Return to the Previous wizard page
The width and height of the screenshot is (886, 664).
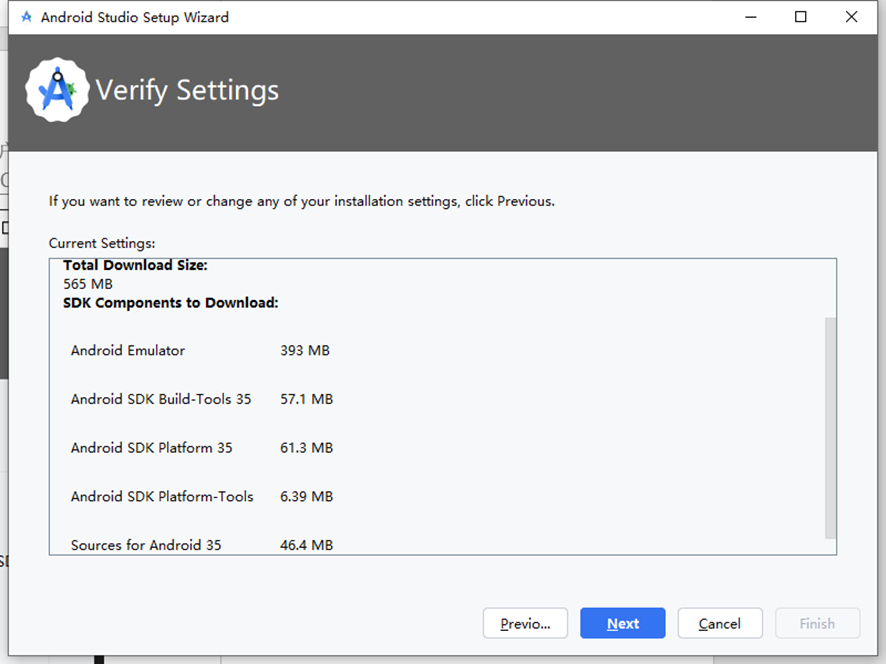click(x=525, y=623)
